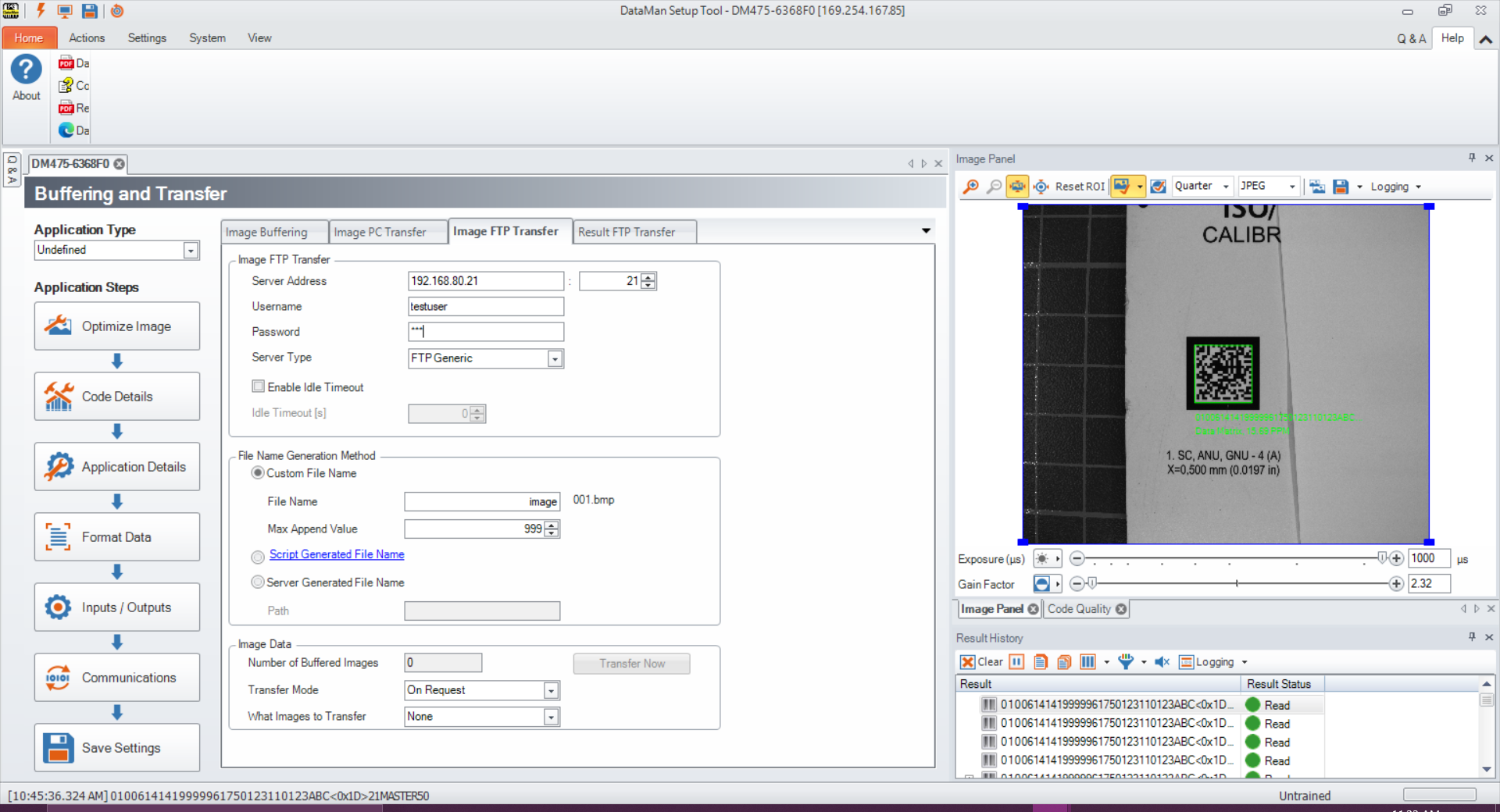Viewport: 1500px width, 812px height.
Task: Toggle the mute speaker icon in Result History
Action: point(1162,662)
